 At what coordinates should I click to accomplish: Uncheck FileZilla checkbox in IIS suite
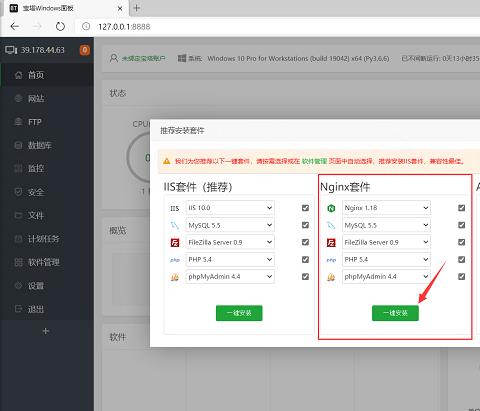(305, 242)
